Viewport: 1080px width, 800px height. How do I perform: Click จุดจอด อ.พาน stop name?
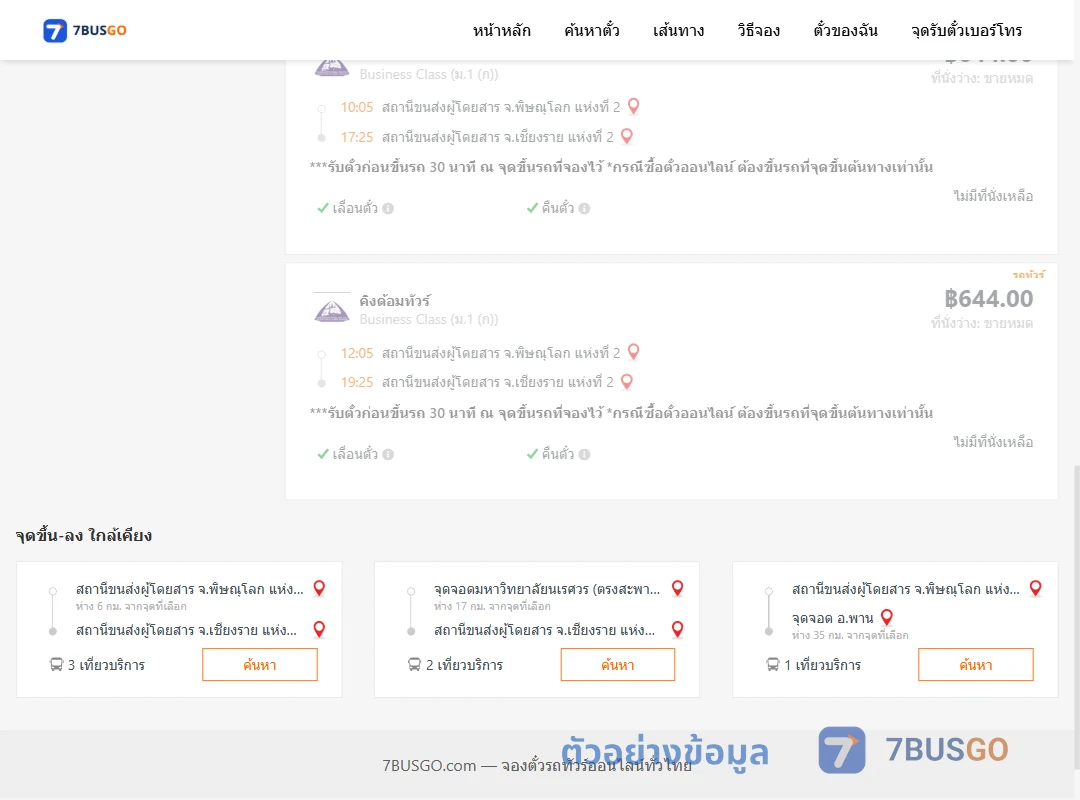pyautogui.click(x=832, y=618)
